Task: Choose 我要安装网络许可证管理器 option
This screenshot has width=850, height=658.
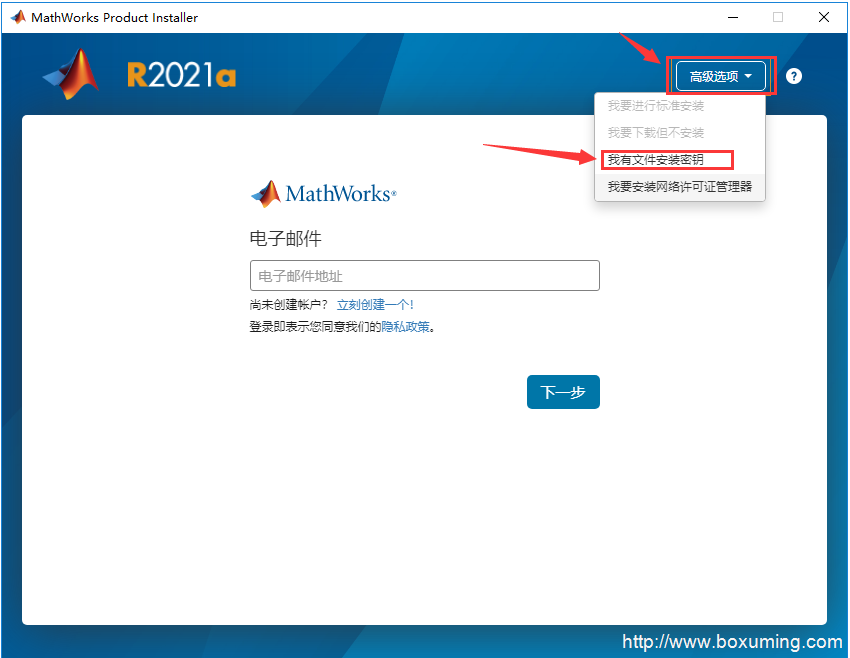Action: (x=680, y=187)
